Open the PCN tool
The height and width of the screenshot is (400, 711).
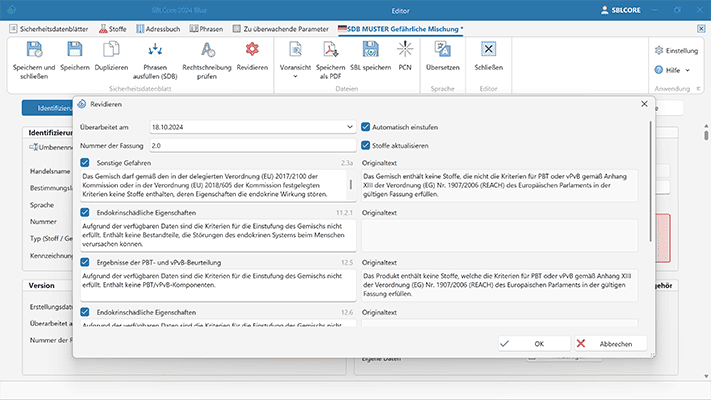405,50
